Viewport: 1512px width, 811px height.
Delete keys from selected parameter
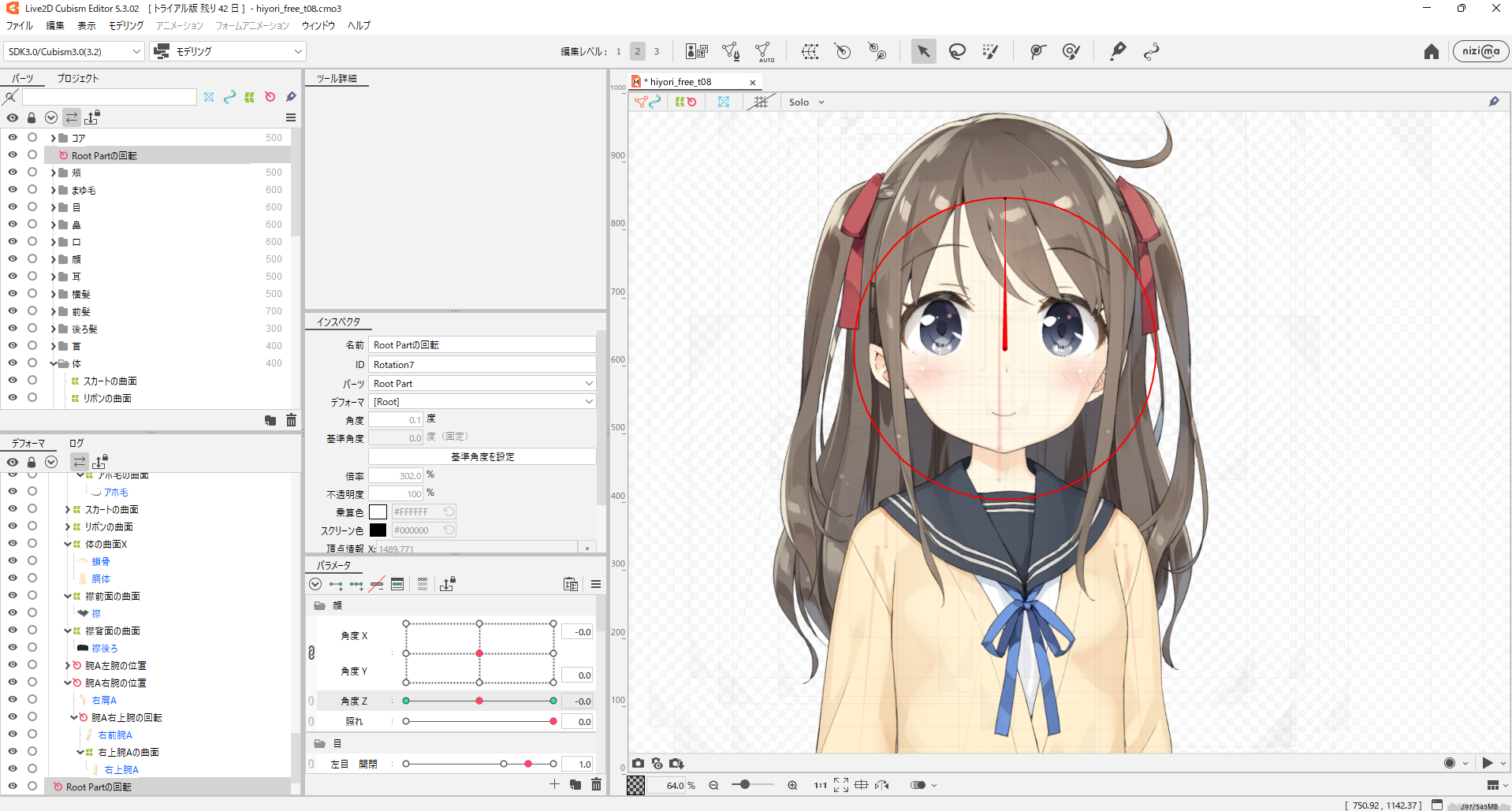tap(377, 585)
